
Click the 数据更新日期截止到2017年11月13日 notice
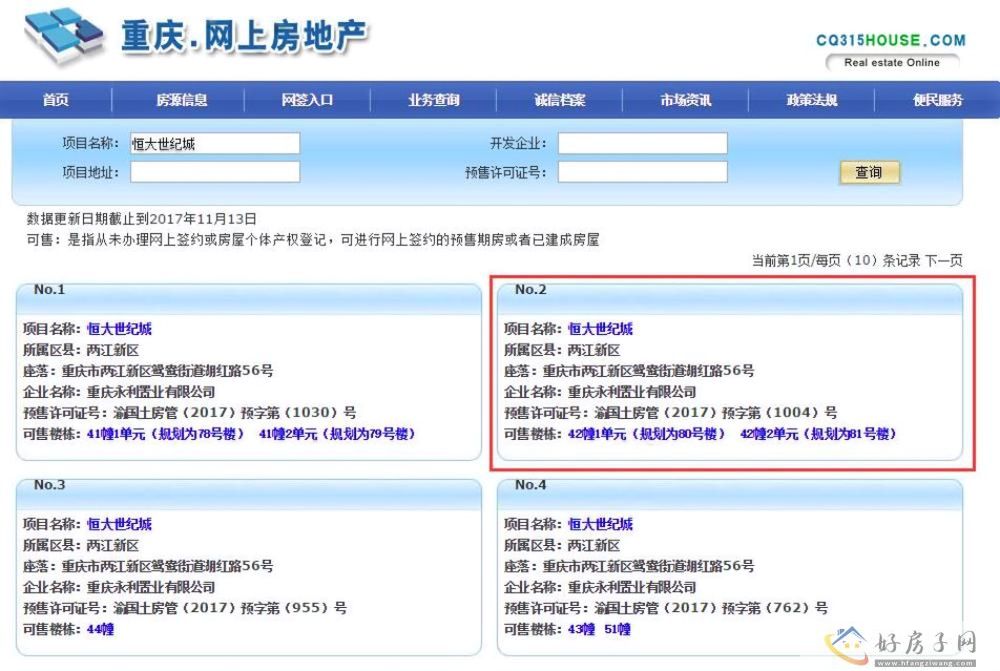pyautogui.click(x=141, y=219)
